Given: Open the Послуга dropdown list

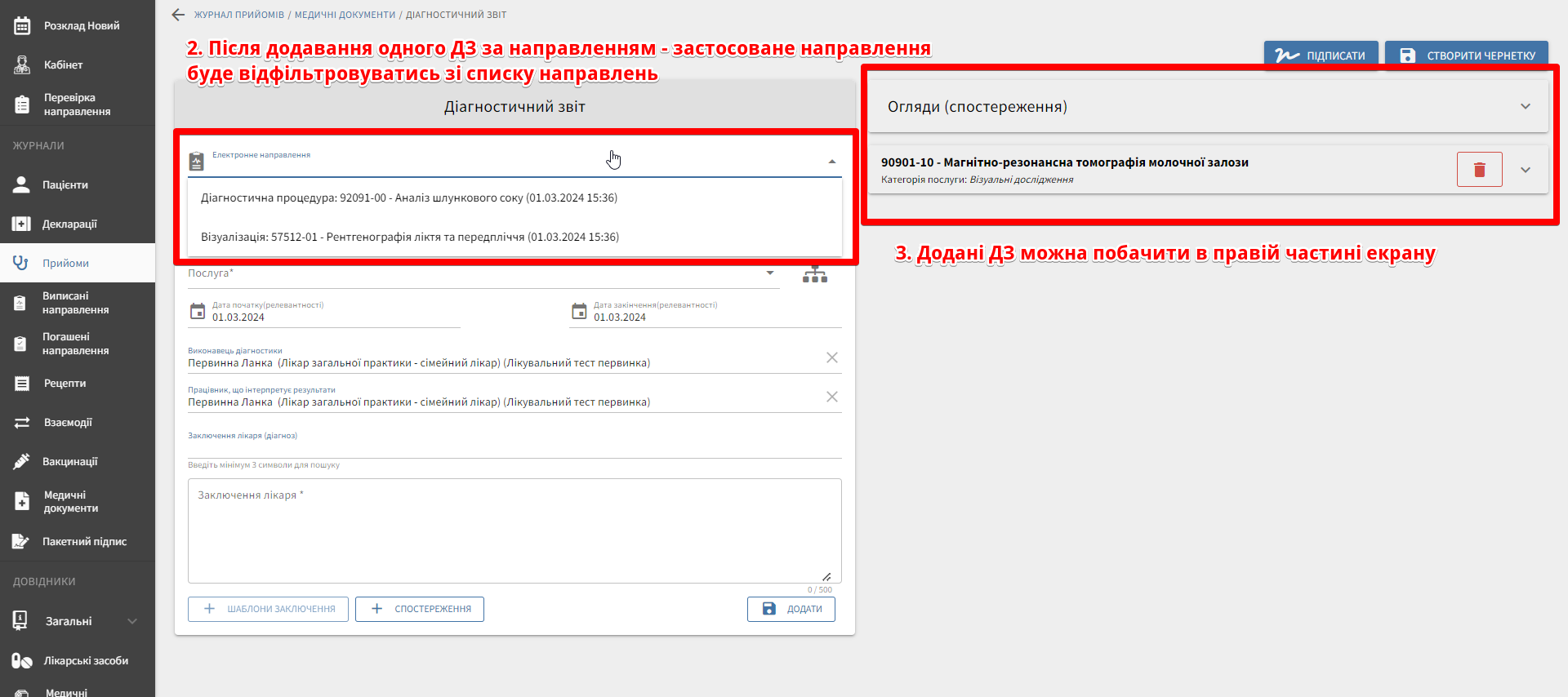Looking at the screenshot, I should pyautogui.click(x=769, y=273).
